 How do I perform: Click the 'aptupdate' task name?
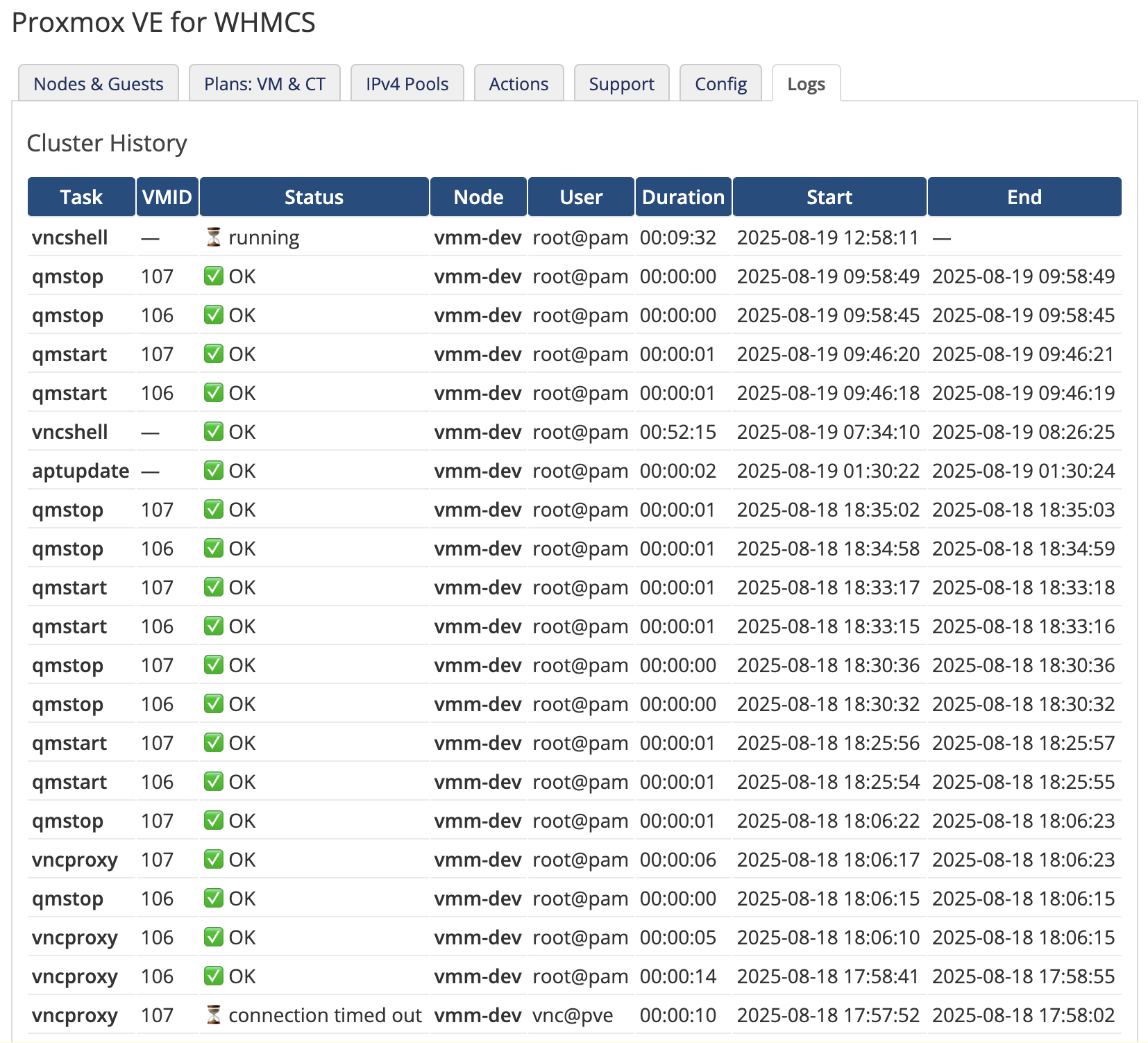click(81, 472)
